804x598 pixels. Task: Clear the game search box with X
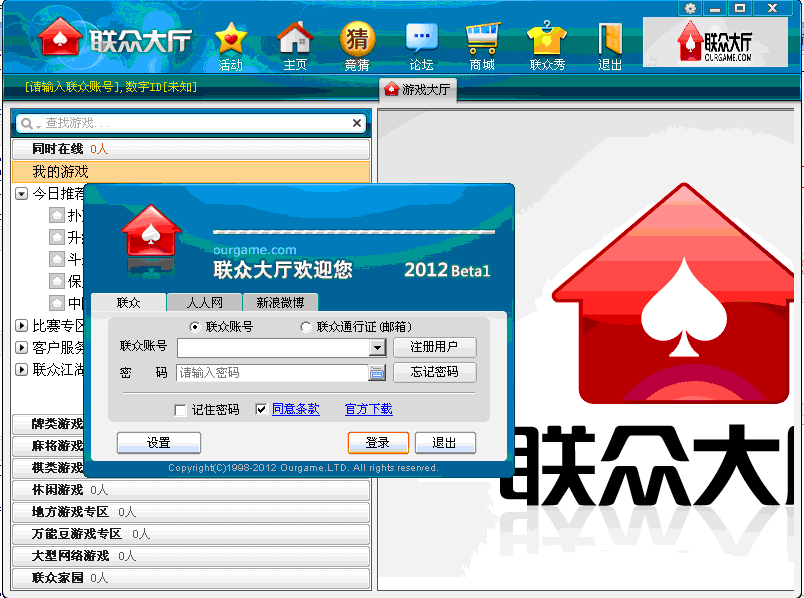click(357, 123)
